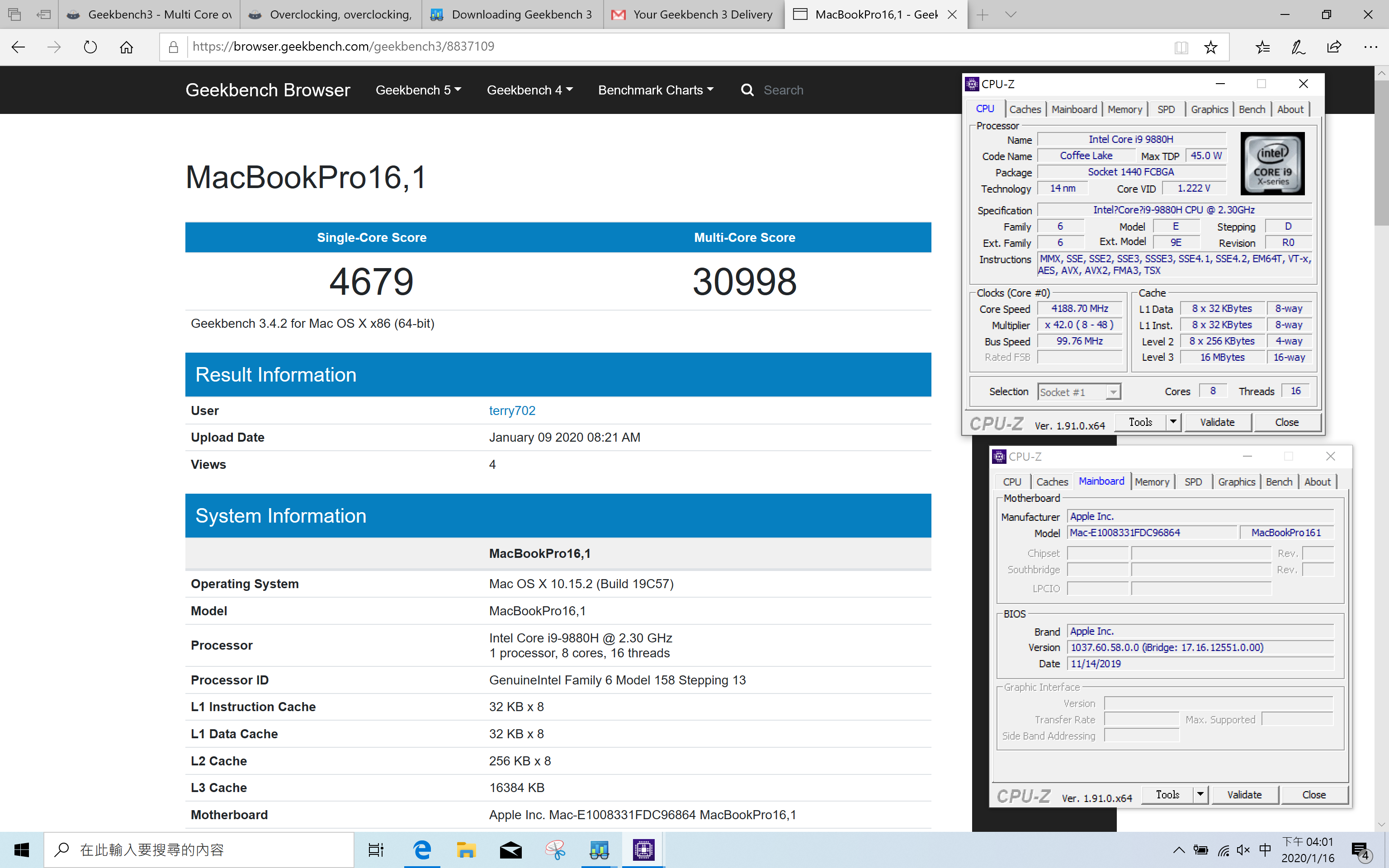The width and height of the screenshot is (1389, 868).
Task: Expand the Geekbench 4 menu
Action: (530, 90)
